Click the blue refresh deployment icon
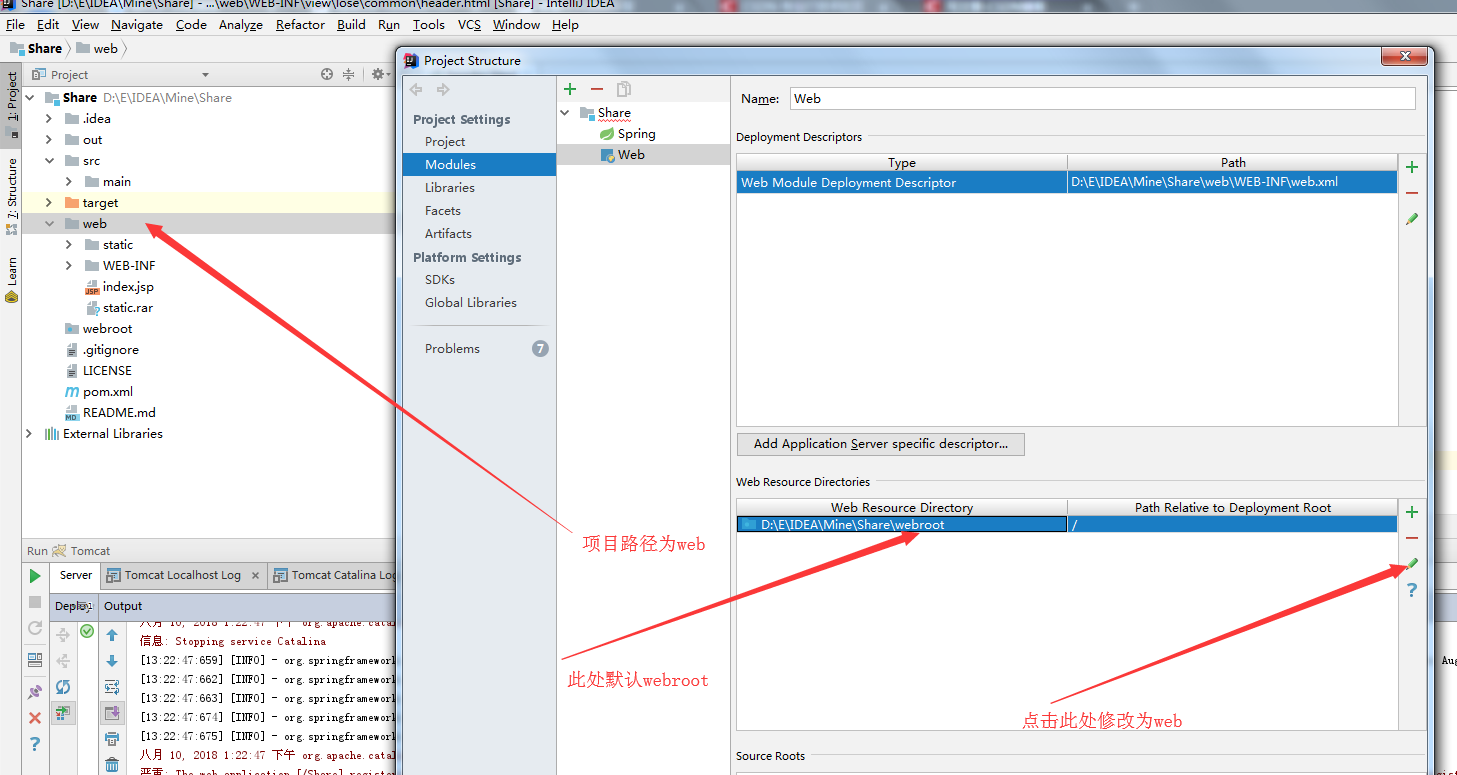The width and height of the screenshot is (1457, 775). (x=63, y=686)
